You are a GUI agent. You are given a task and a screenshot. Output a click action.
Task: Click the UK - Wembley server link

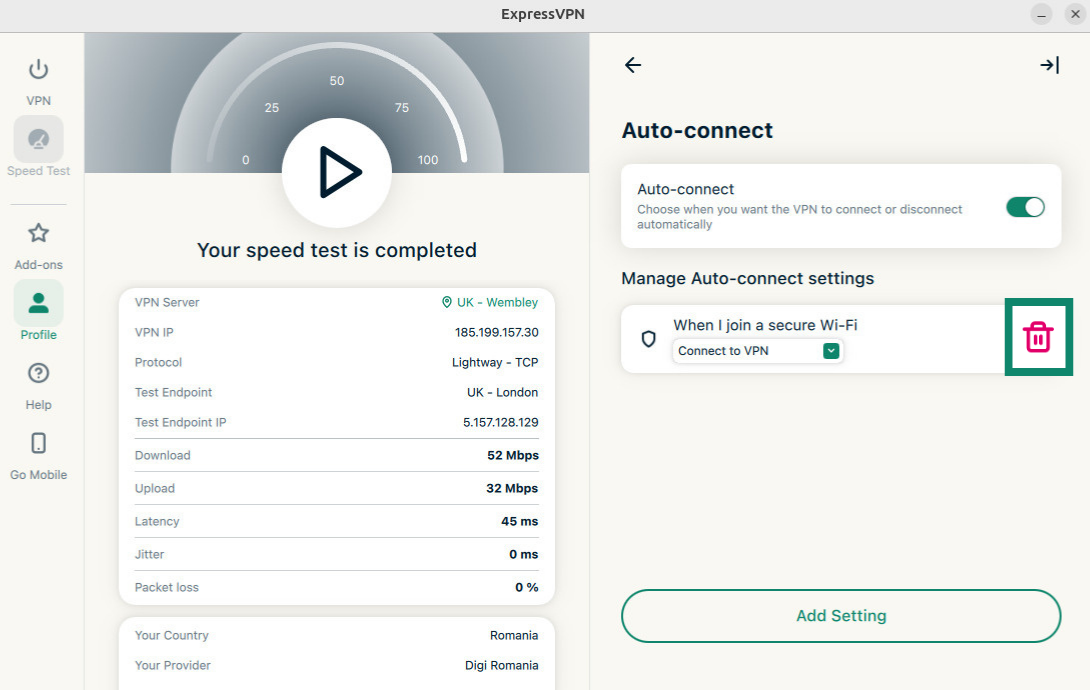click(490, 302)
